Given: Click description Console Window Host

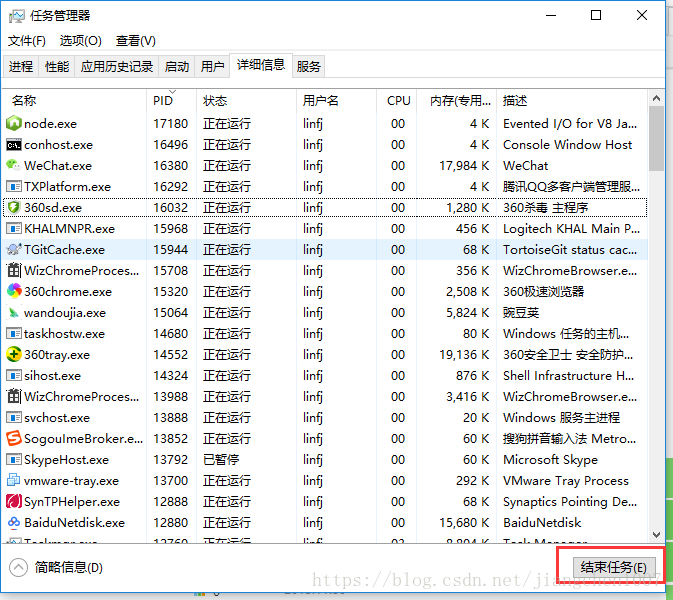Looking at the screenshot, I should pyautogui.click(x=567, y=145).
